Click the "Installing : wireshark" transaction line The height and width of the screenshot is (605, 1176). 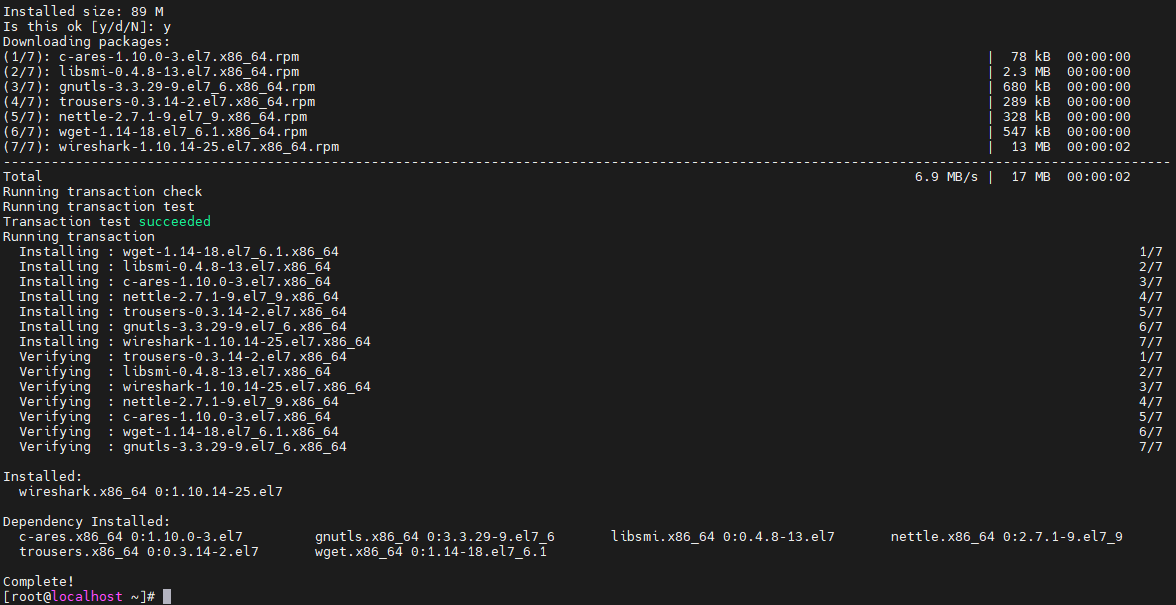click(x=194, y=342)
